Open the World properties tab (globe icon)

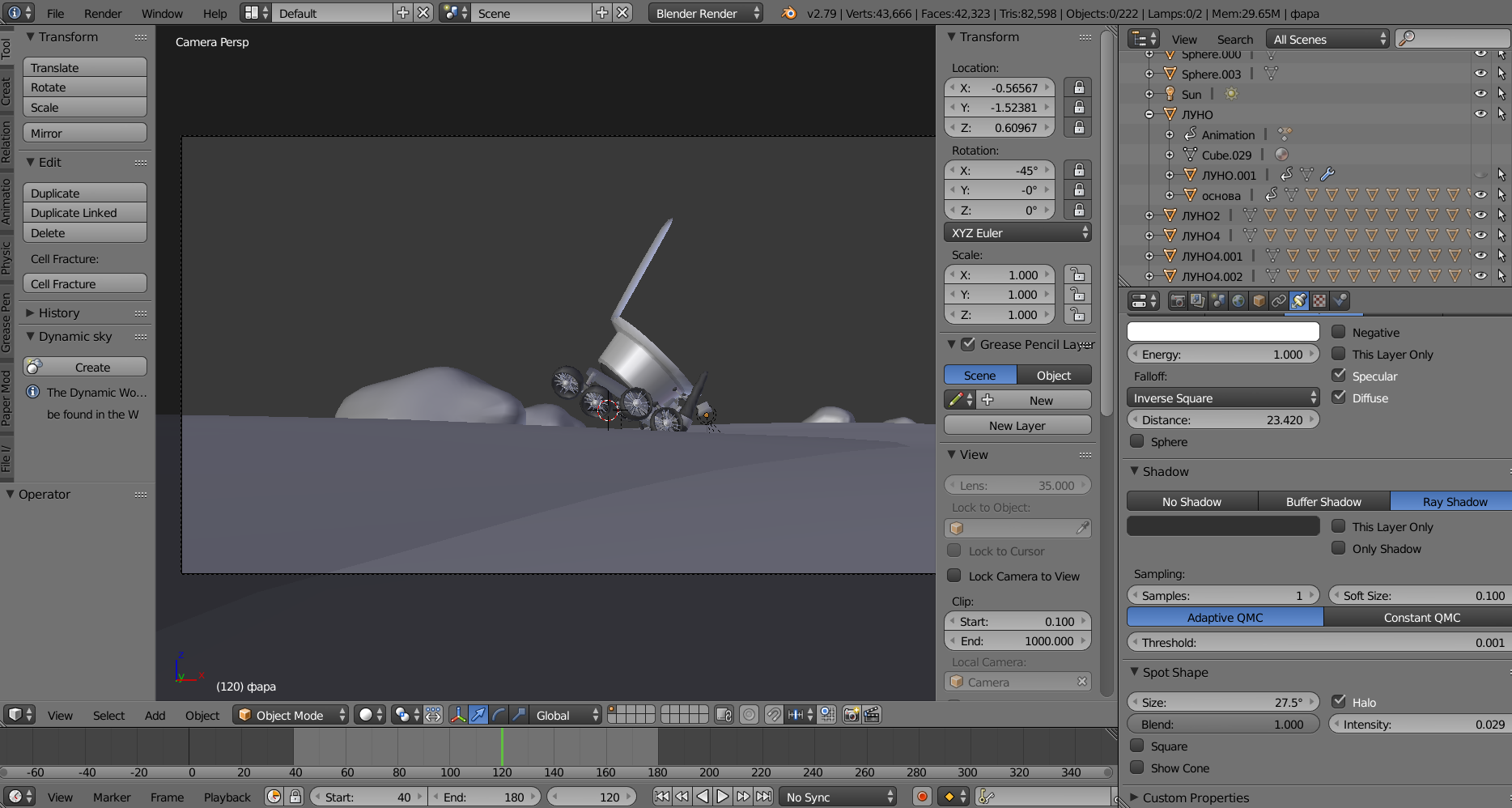1238,301
